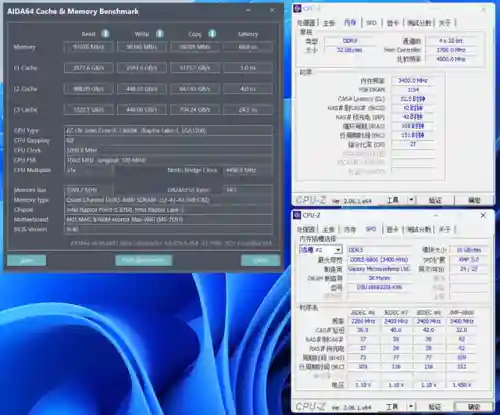
Task: Click the "XMP-6800" column header in timings table
Action: tap(461, 312)
